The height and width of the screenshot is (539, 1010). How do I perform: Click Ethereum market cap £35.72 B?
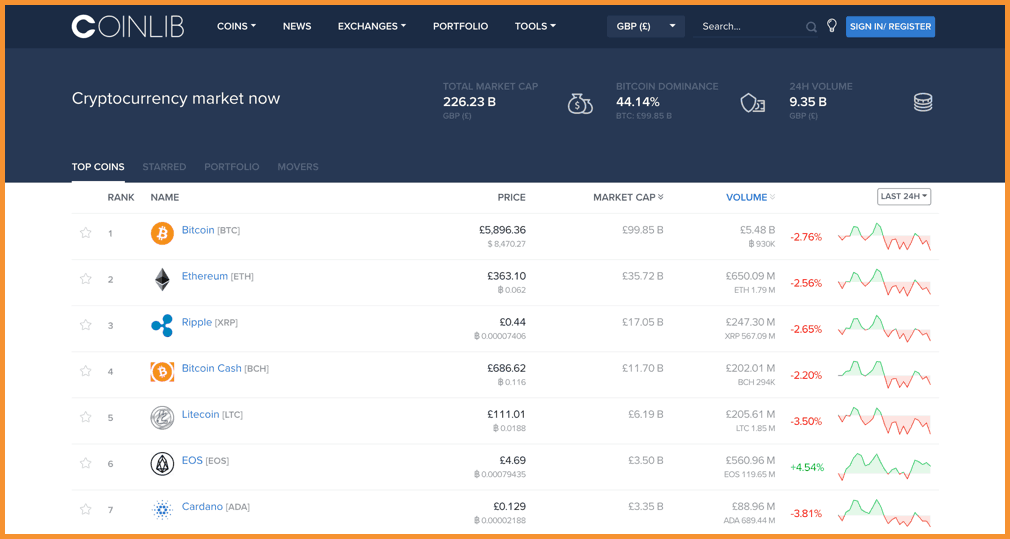[643, 276]
